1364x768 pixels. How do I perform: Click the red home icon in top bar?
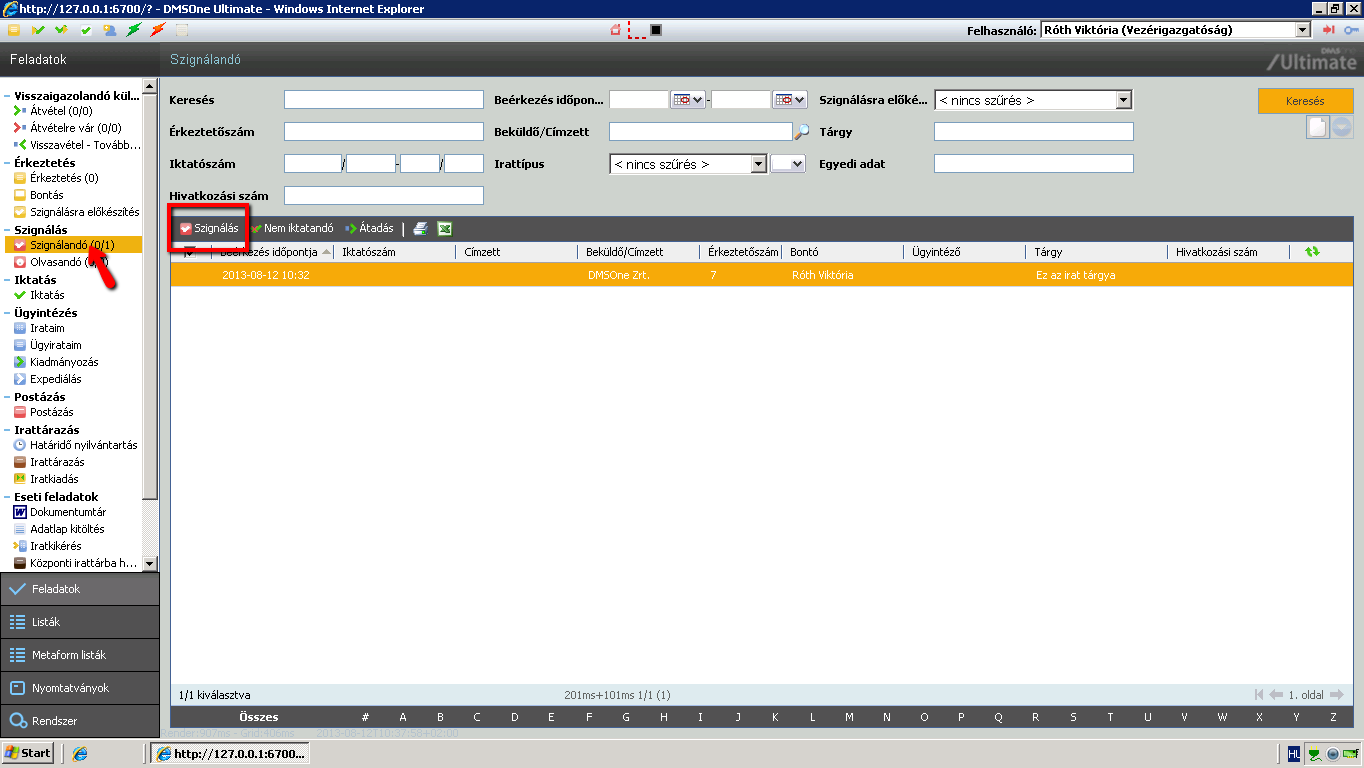click(x=616, y=30)
